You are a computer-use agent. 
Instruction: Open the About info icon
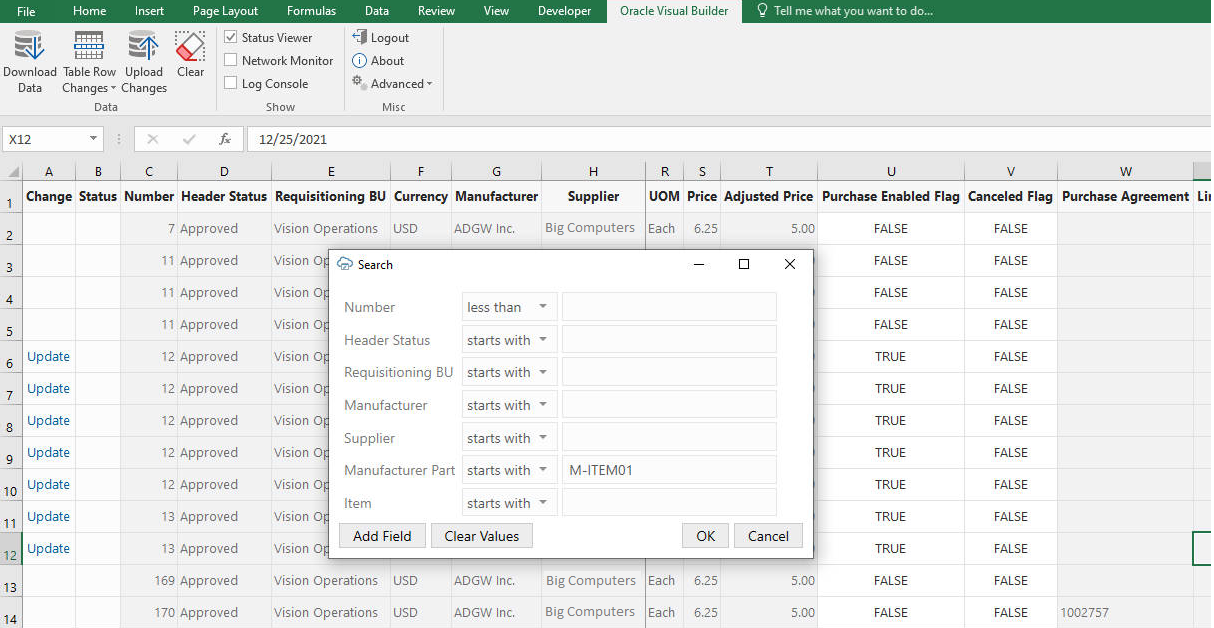(359, 60)
